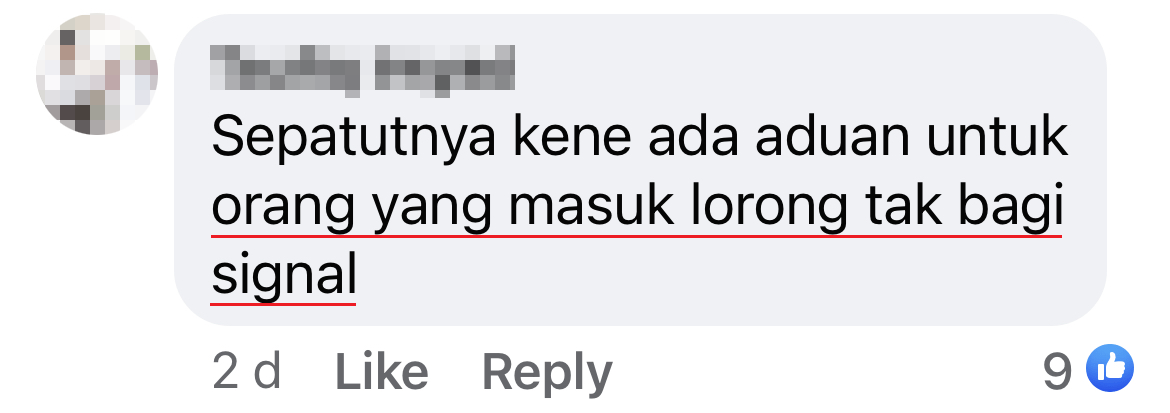The height and width of the screenshot is (413, 1170).
Task: Click the blue thumbs-up reaction icon
Action: (x=1110, y=368)
